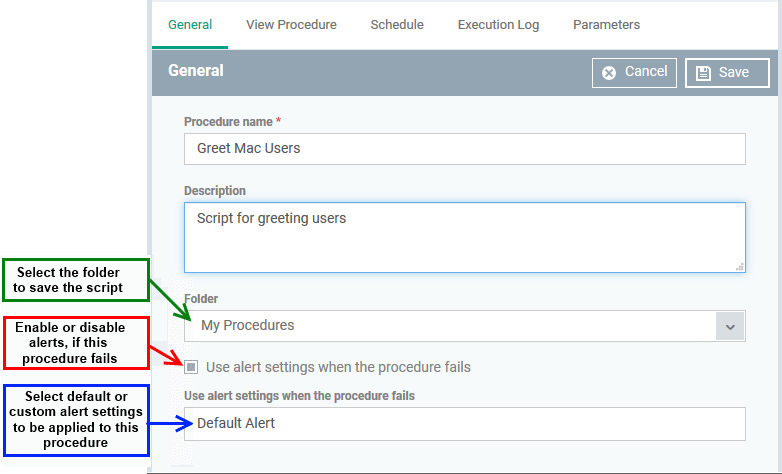Click the red 'Enable or disable alerts' callout
The height and width of the screenshot is (474, 782).
pos(76,343)
